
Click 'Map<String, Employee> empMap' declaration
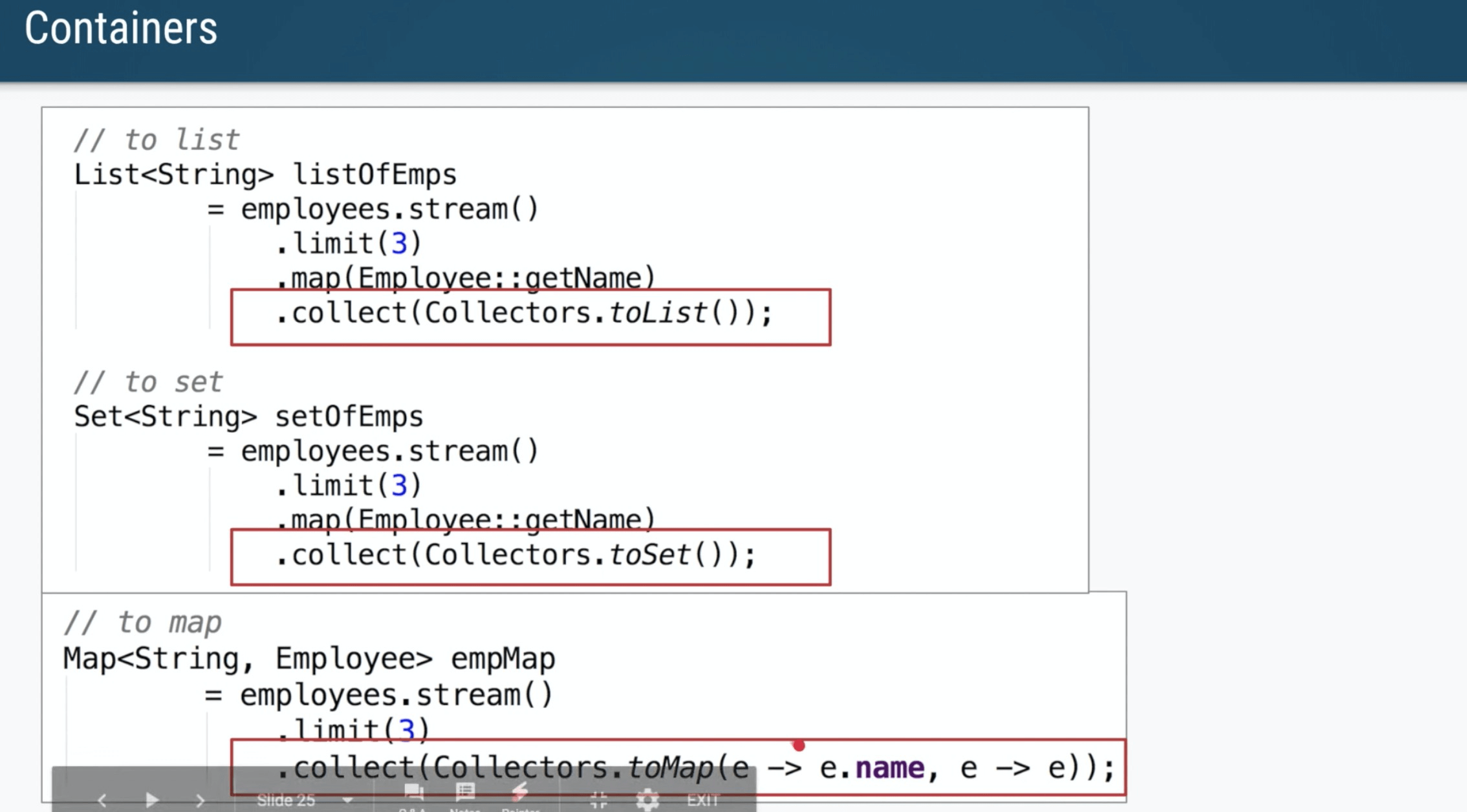(309, 659)
